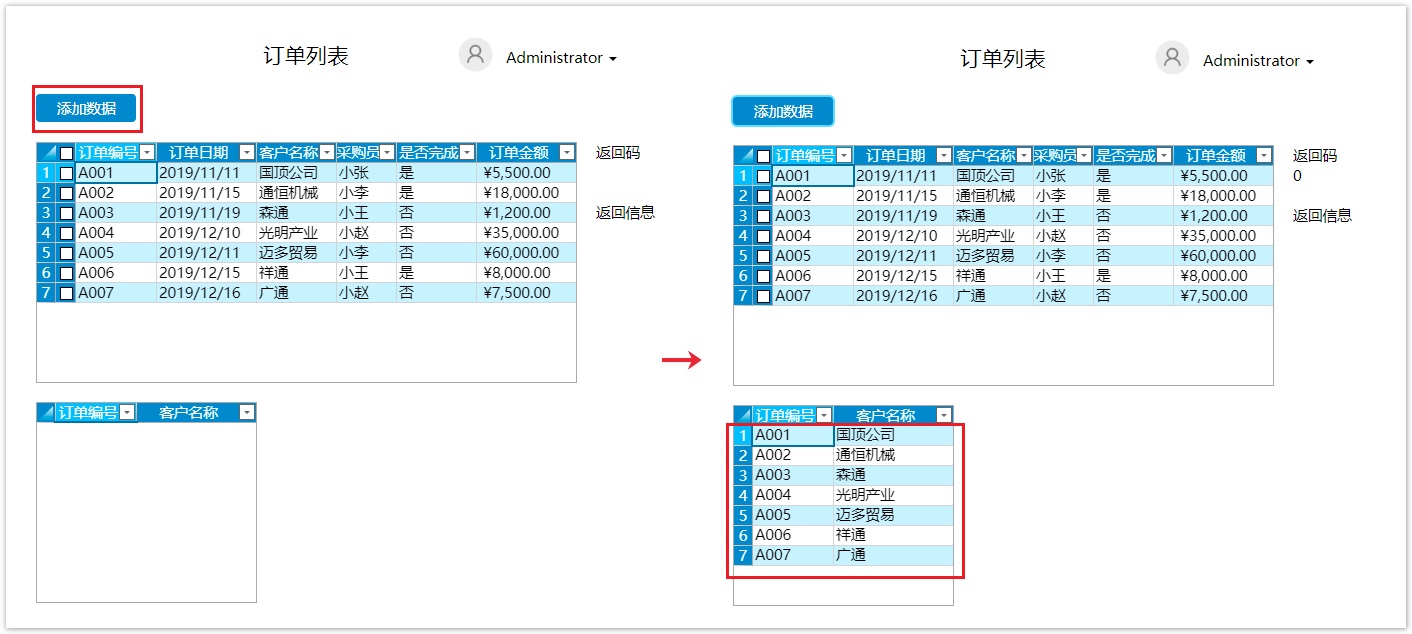
Task: Open the Administrator user menu in right screenshot
Action: click(1258, 61)
